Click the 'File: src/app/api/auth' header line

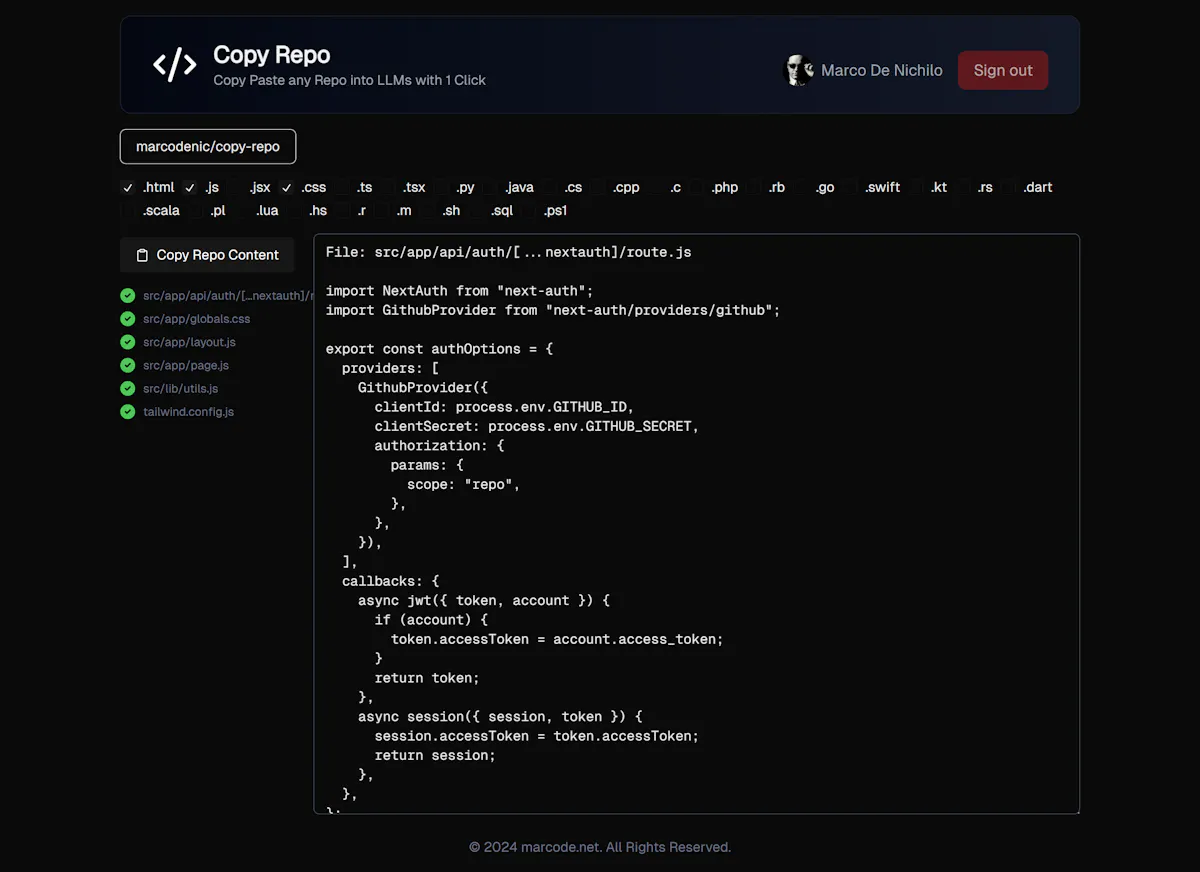click(508, 252)
